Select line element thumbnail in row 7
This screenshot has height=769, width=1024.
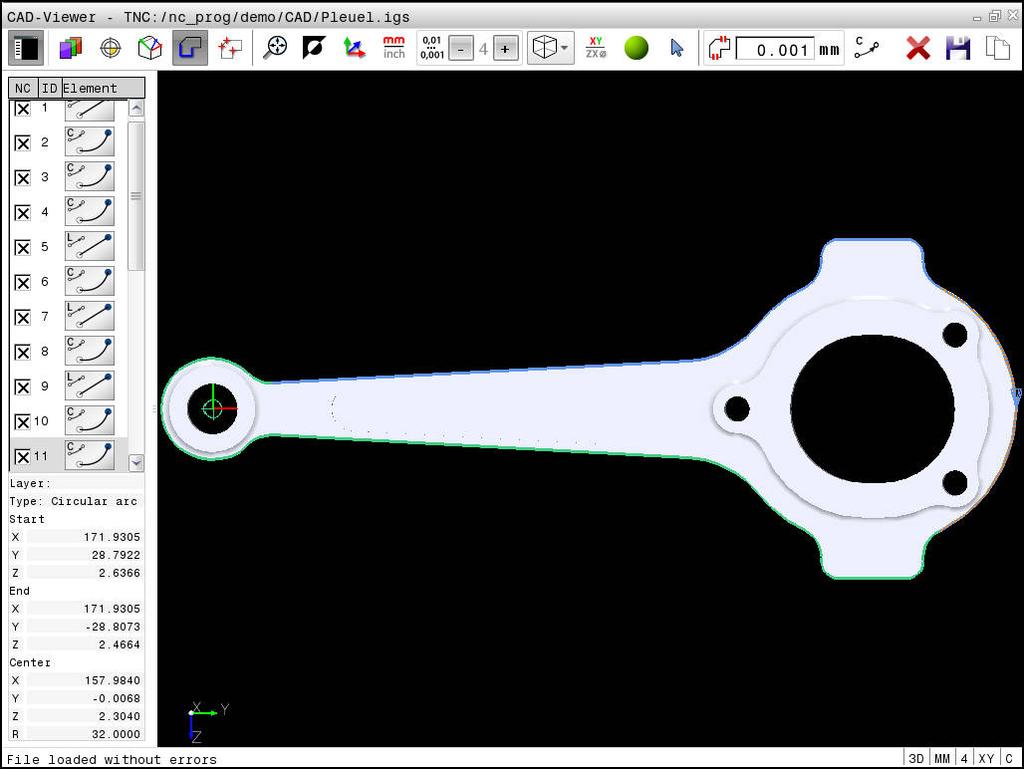pyautogui.click(x=89, y=316)
